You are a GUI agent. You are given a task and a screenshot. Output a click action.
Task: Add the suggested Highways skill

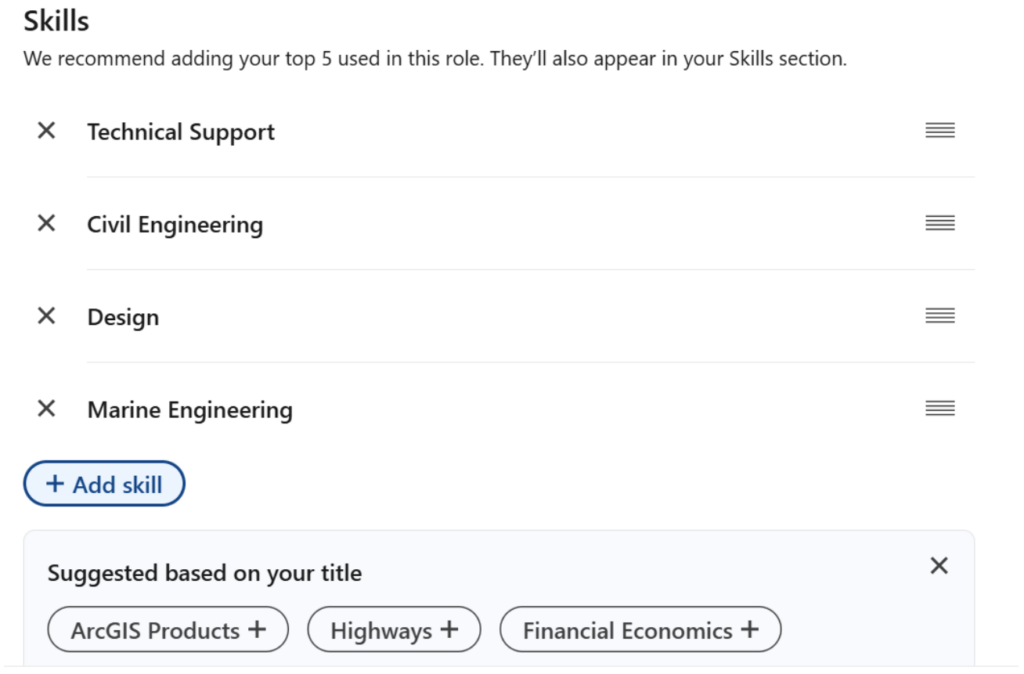[394, 631]
